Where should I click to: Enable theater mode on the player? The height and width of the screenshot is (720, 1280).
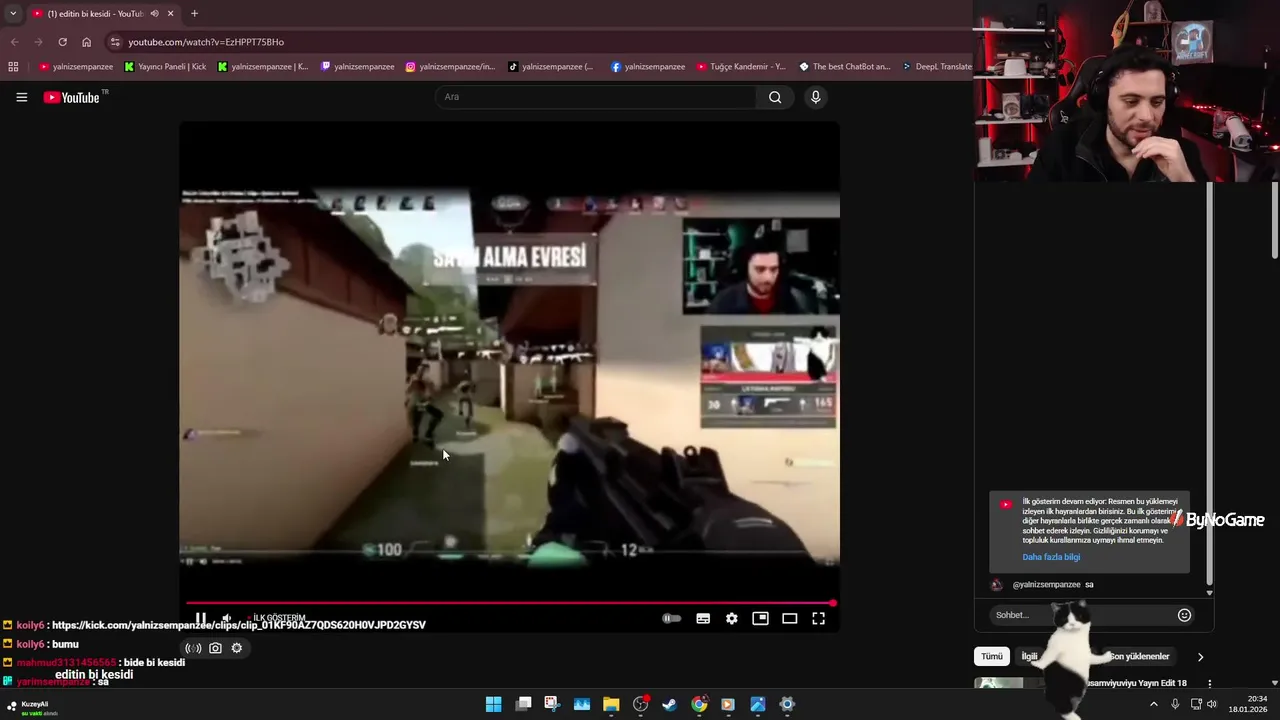(789, 619)
